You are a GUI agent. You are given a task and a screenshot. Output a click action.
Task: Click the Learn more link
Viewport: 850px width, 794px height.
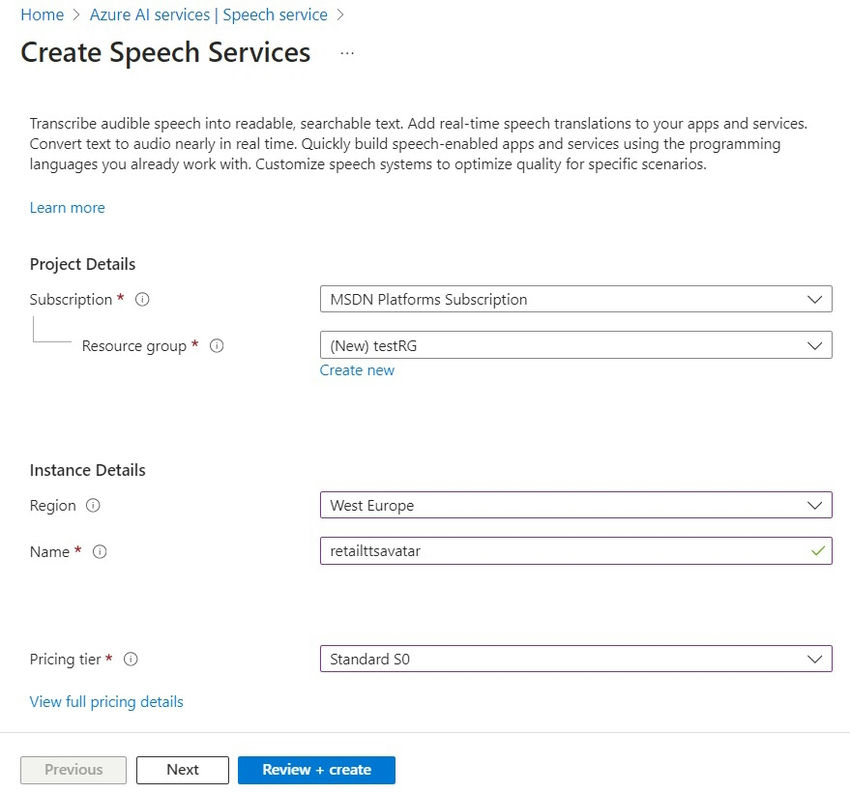click(67, 208)
